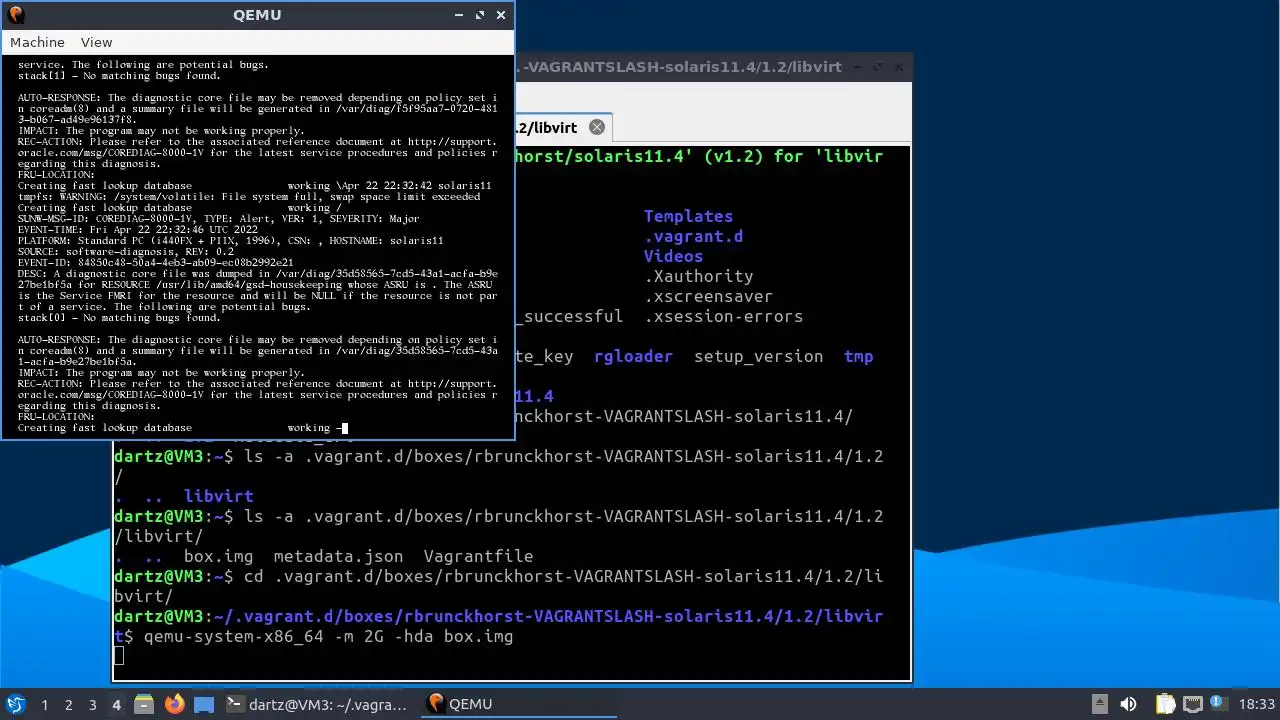Open the Lubuntu application menu

(x=15, y=704)
